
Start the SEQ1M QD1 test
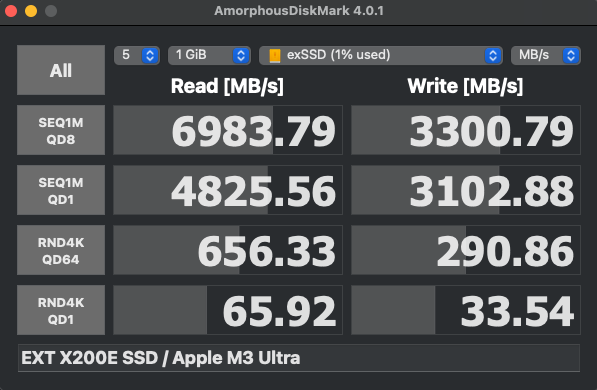(x=61, y=190)
